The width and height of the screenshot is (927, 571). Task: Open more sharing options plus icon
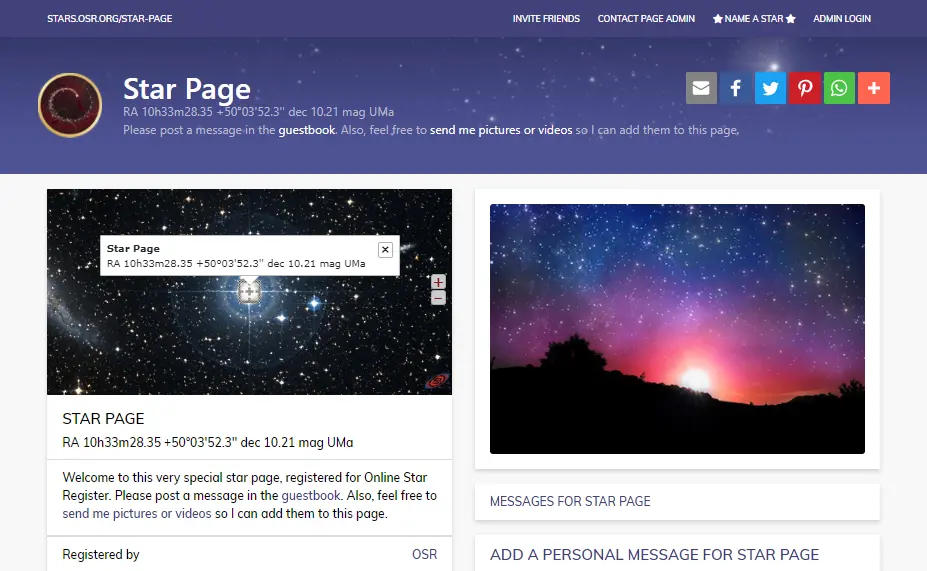(x=874, y=88)
